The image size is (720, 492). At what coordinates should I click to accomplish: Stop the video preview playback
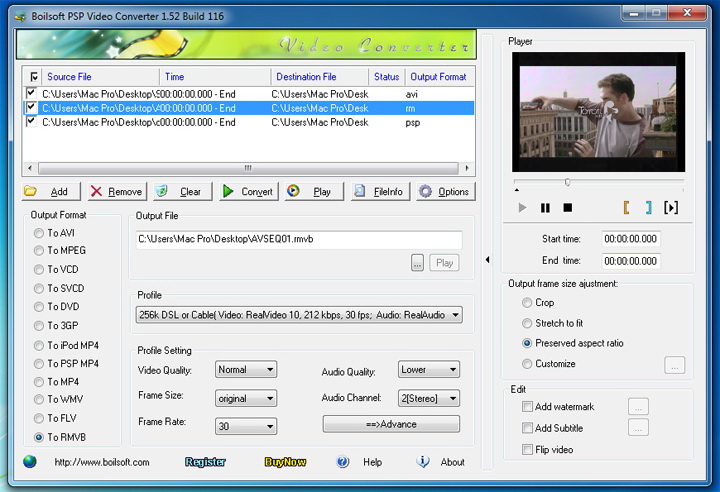click(568, 208)
